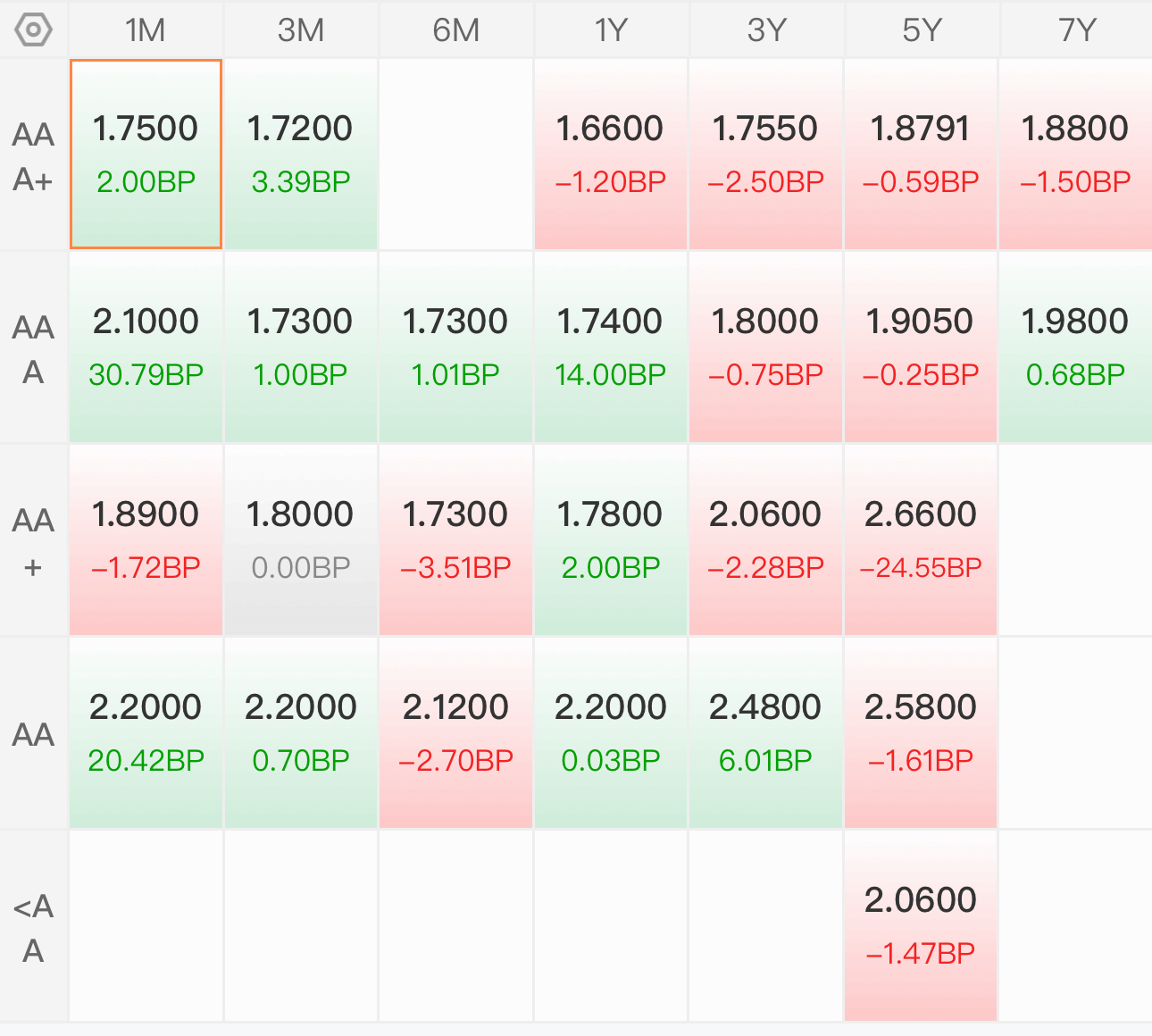
Task: Click the AAA+ row label
Action: [x=33, y=155]
